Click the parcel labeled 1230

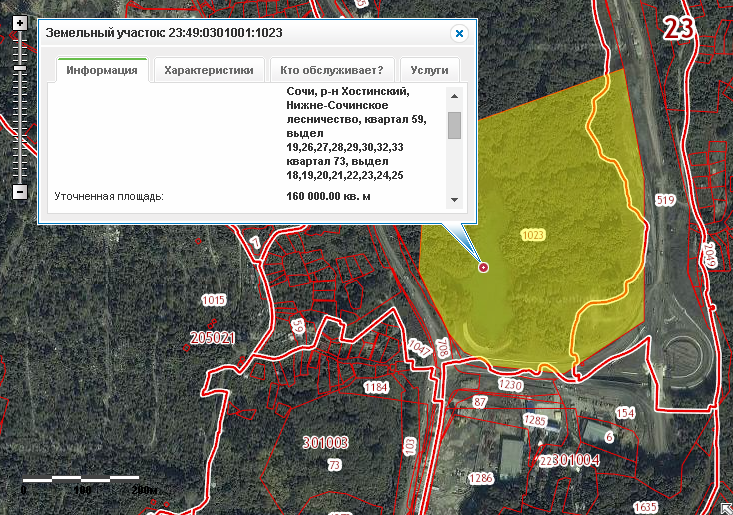click(510, 385)
